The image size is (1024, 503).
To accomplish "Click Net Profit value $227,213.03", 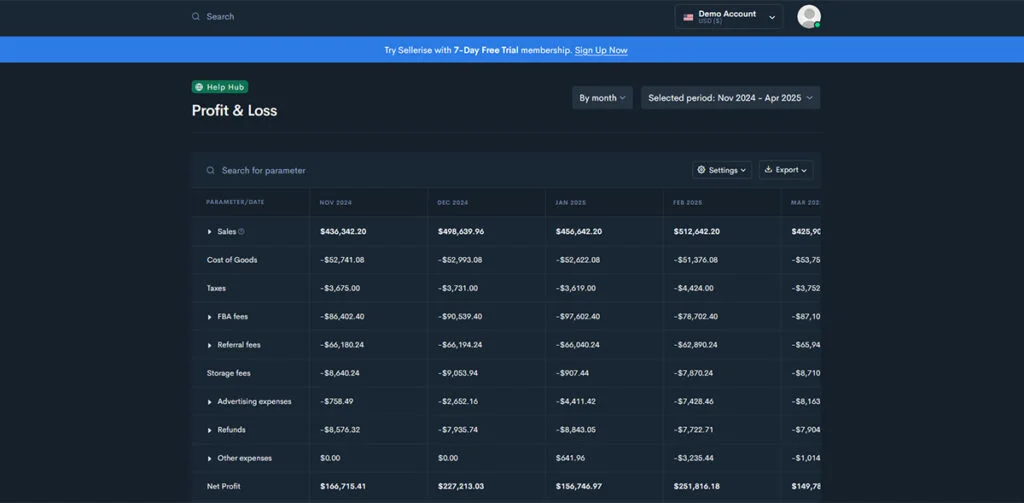I will click(461, 487).
